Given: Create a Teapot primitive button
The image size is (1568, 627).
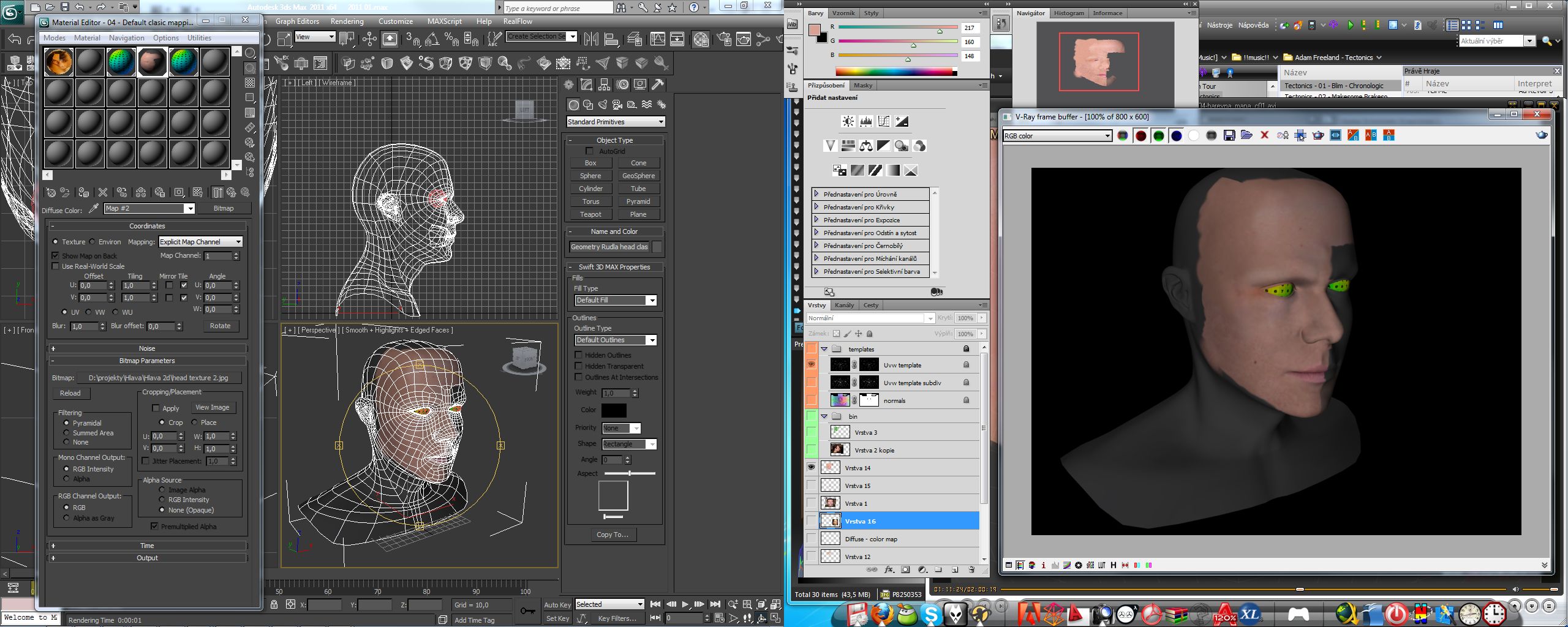Looking at the screenshot, I should click(x=590, y=214).
